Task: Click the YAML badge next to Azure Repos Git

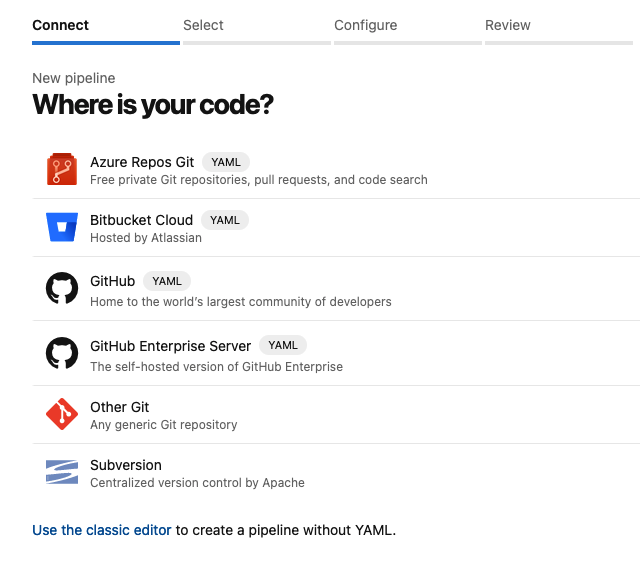Action: [226, 162]
